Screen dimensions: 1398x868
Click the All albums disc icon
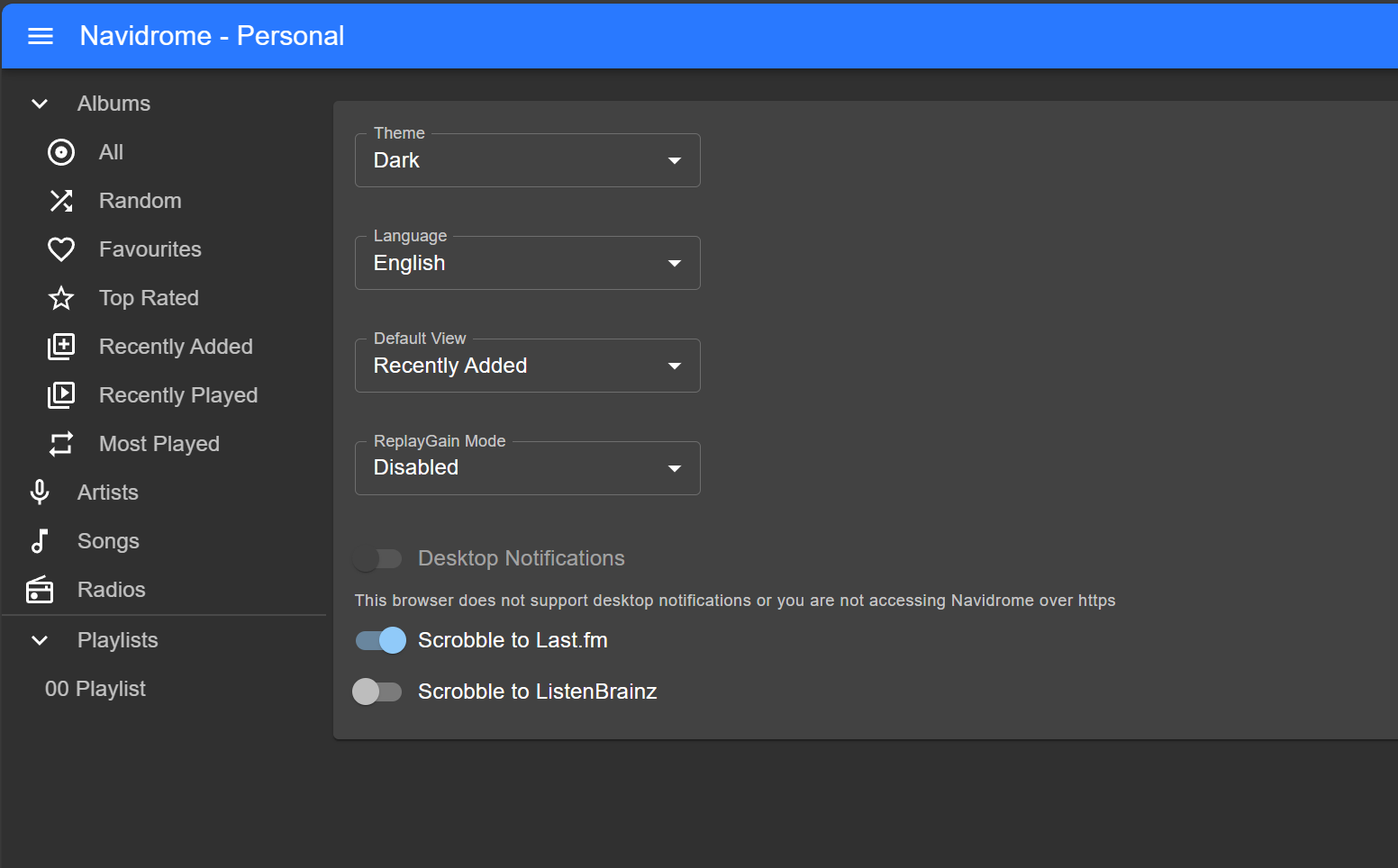(x=61, y=152)
